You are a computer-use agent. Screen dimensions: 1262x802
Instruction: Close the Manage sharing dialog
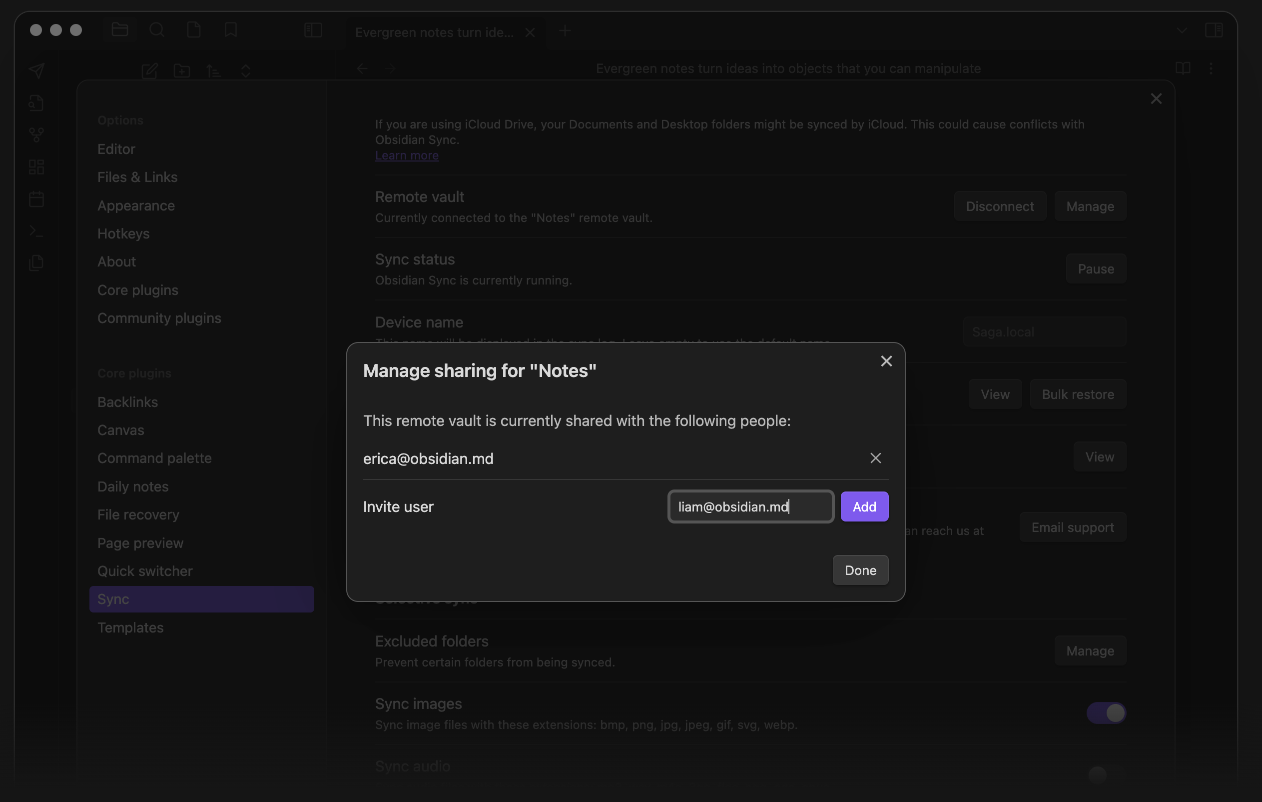point(886,361)
